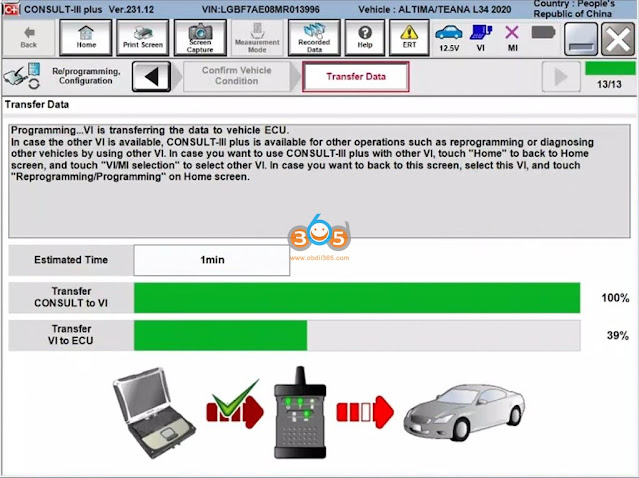Click the VIN number text
639x478 pixels.
[x=260, y=9]
